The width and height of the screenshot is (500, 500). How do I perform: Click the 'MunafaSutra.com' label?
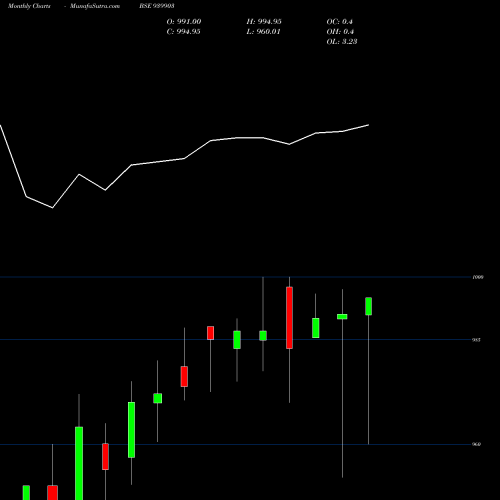[95, 6]
